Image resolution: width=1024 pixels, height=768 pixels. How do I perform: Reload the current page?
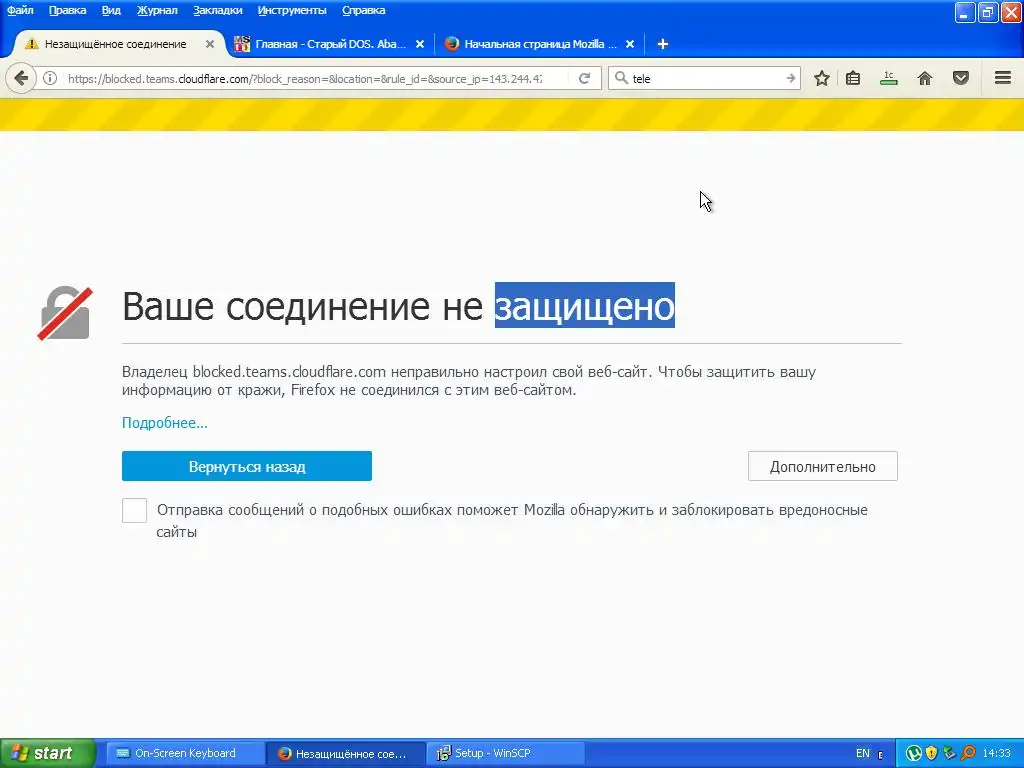tap(584, 78)
